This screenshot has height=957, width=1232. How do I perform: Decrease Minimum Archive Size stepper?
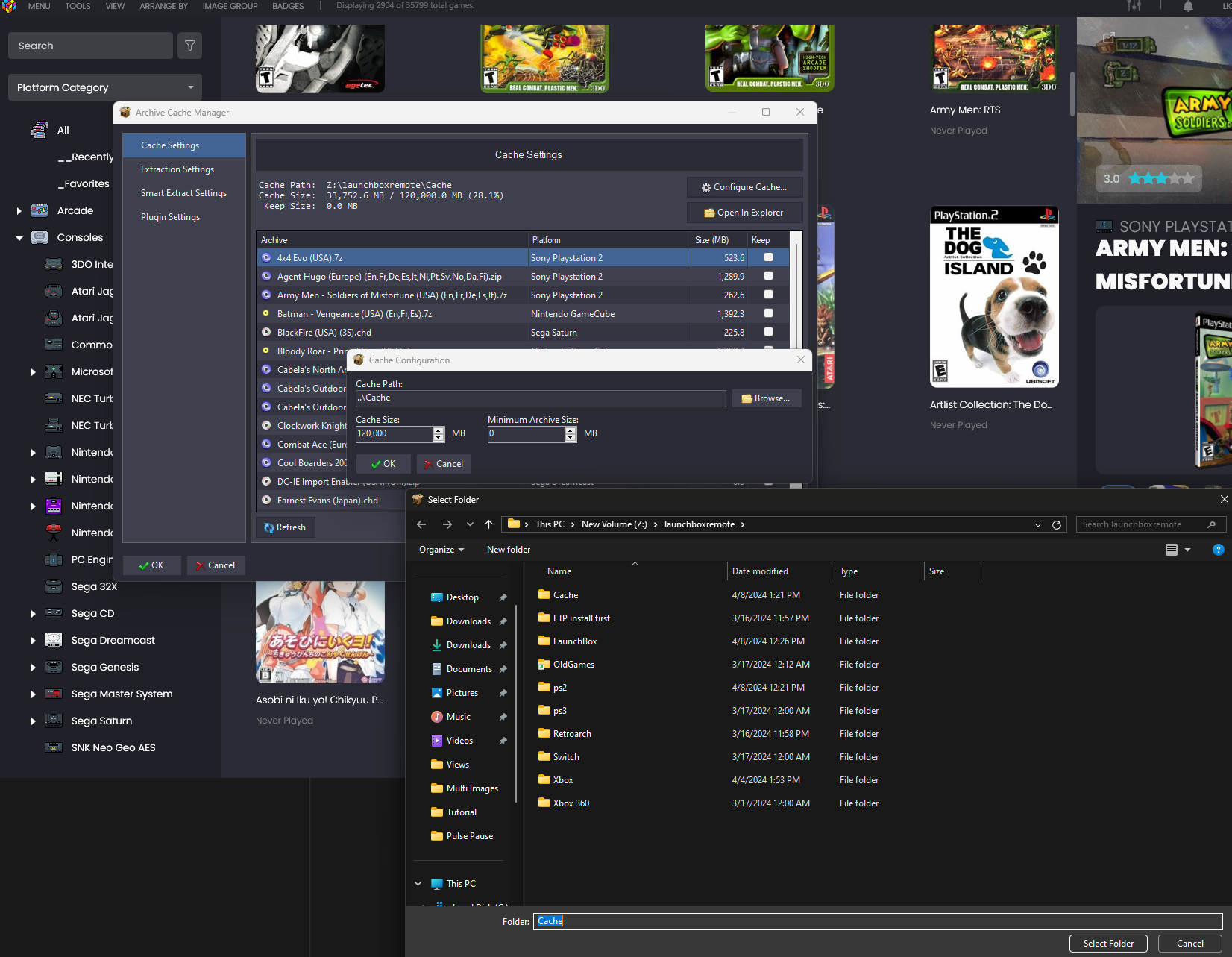[571, 438]
